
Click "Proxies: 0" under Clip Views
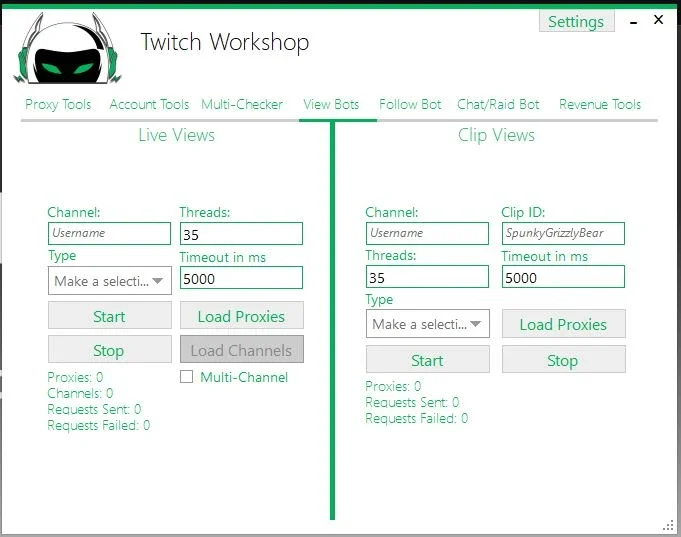tap(393, 386)
